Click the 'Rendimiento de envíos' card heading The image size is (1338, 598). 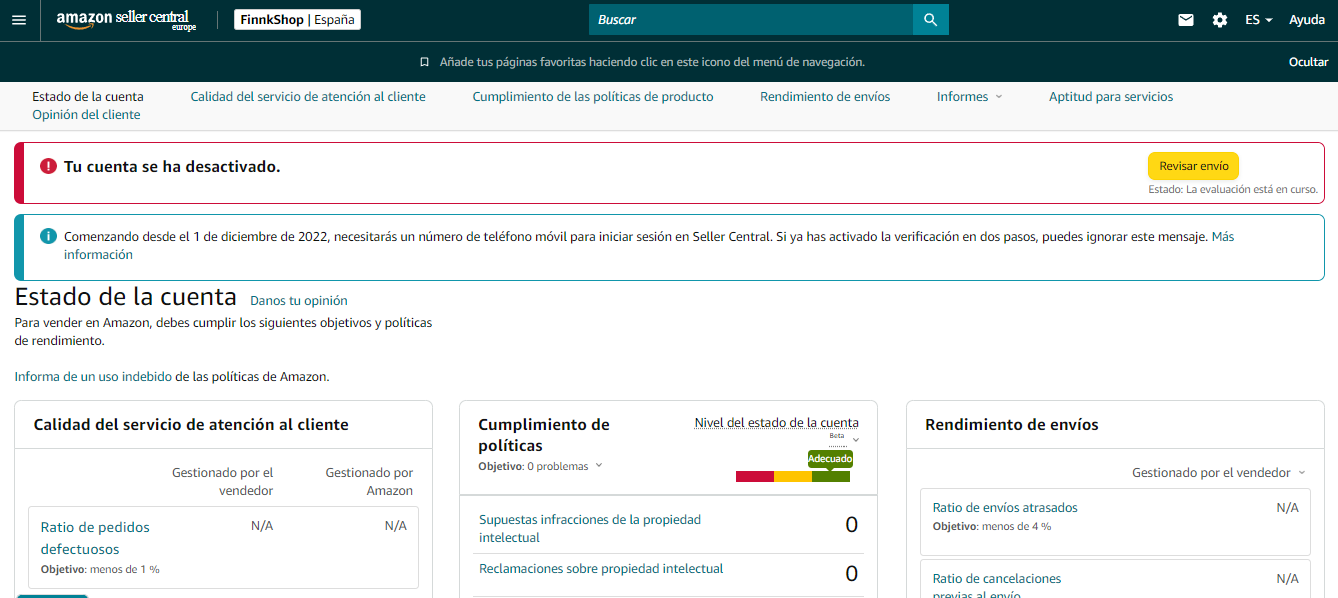pyautogui.click(x=1012, y=425)
